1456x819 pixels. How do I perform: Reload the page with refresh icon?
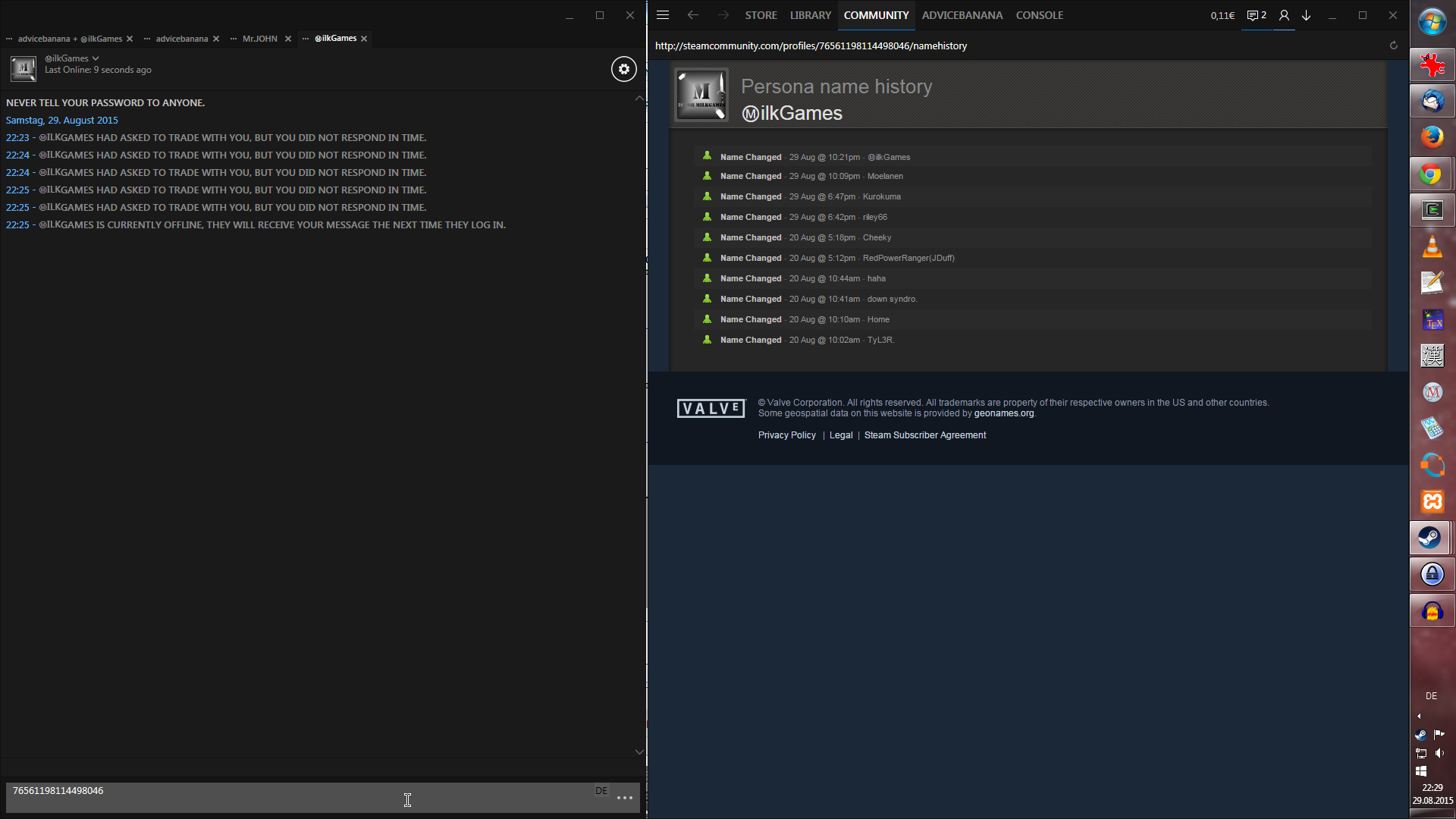tap(1393, 45)
